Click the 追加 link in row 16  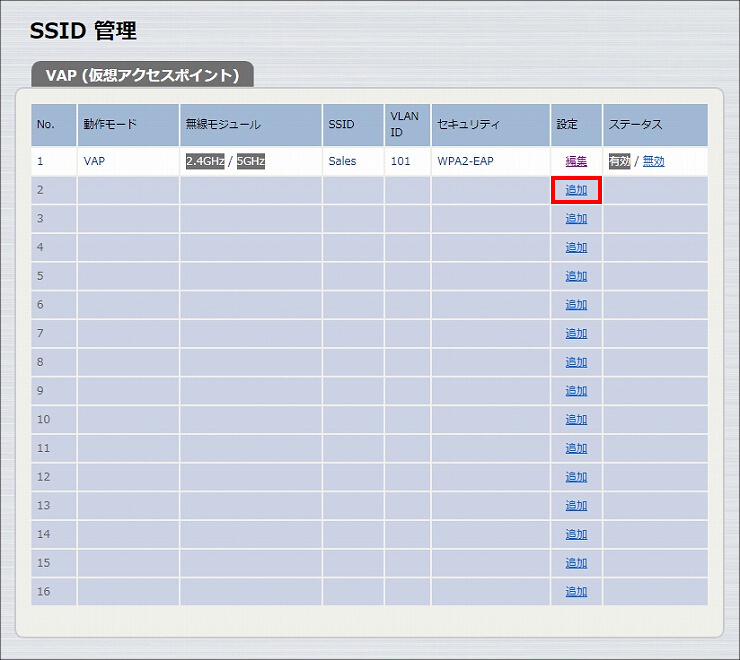[x=576, y=592]
